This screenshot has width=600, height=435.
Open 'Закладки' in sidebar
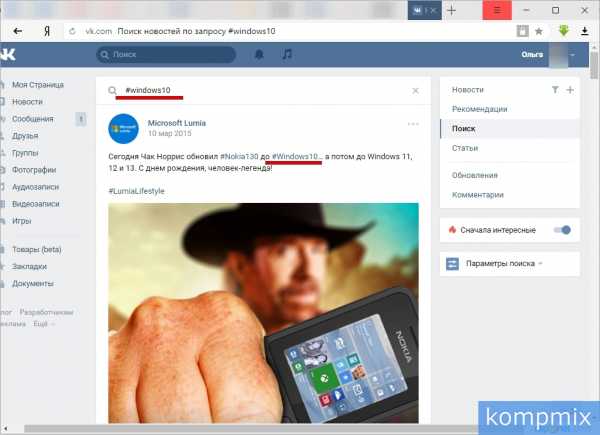tap(29, 266)
